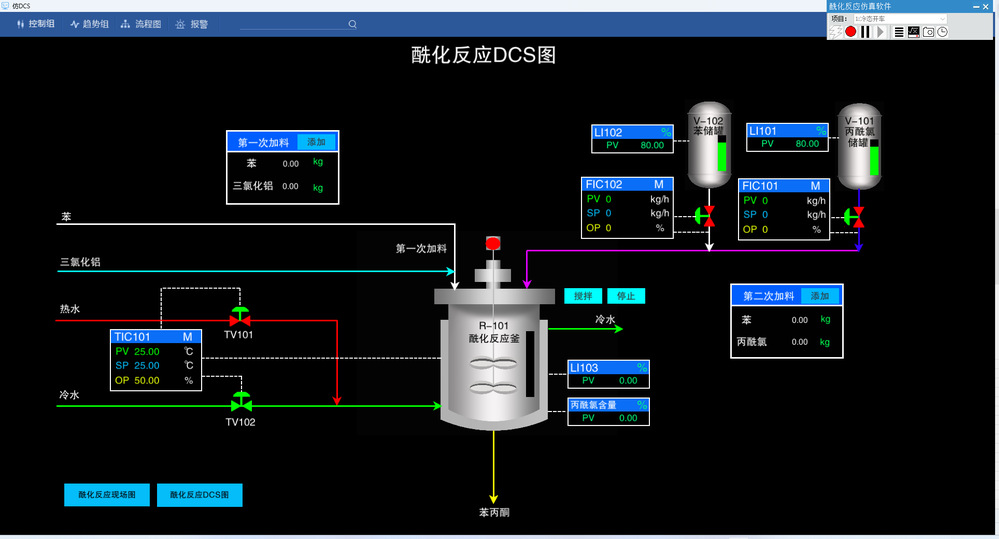
Task: Click TIC101 SP value 25.00
Action: point(147,366)
